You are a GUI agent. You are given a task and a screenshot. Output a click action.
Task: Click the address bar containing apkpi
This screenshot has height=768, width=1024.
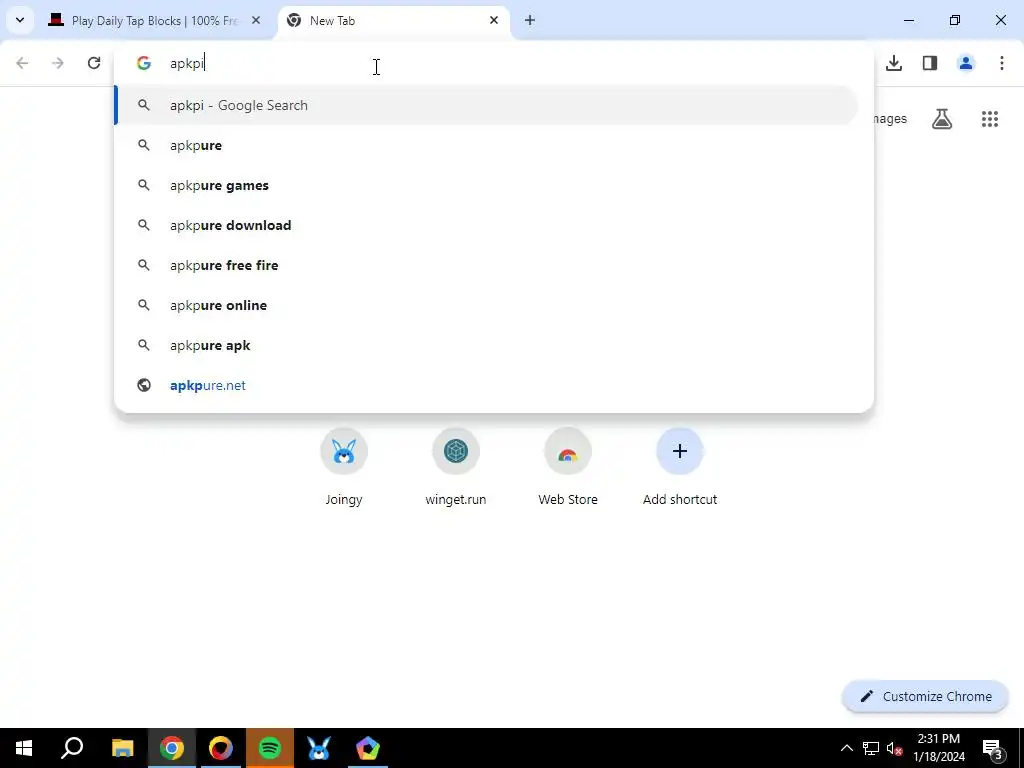pyautogui.click(x=494, y=63)
